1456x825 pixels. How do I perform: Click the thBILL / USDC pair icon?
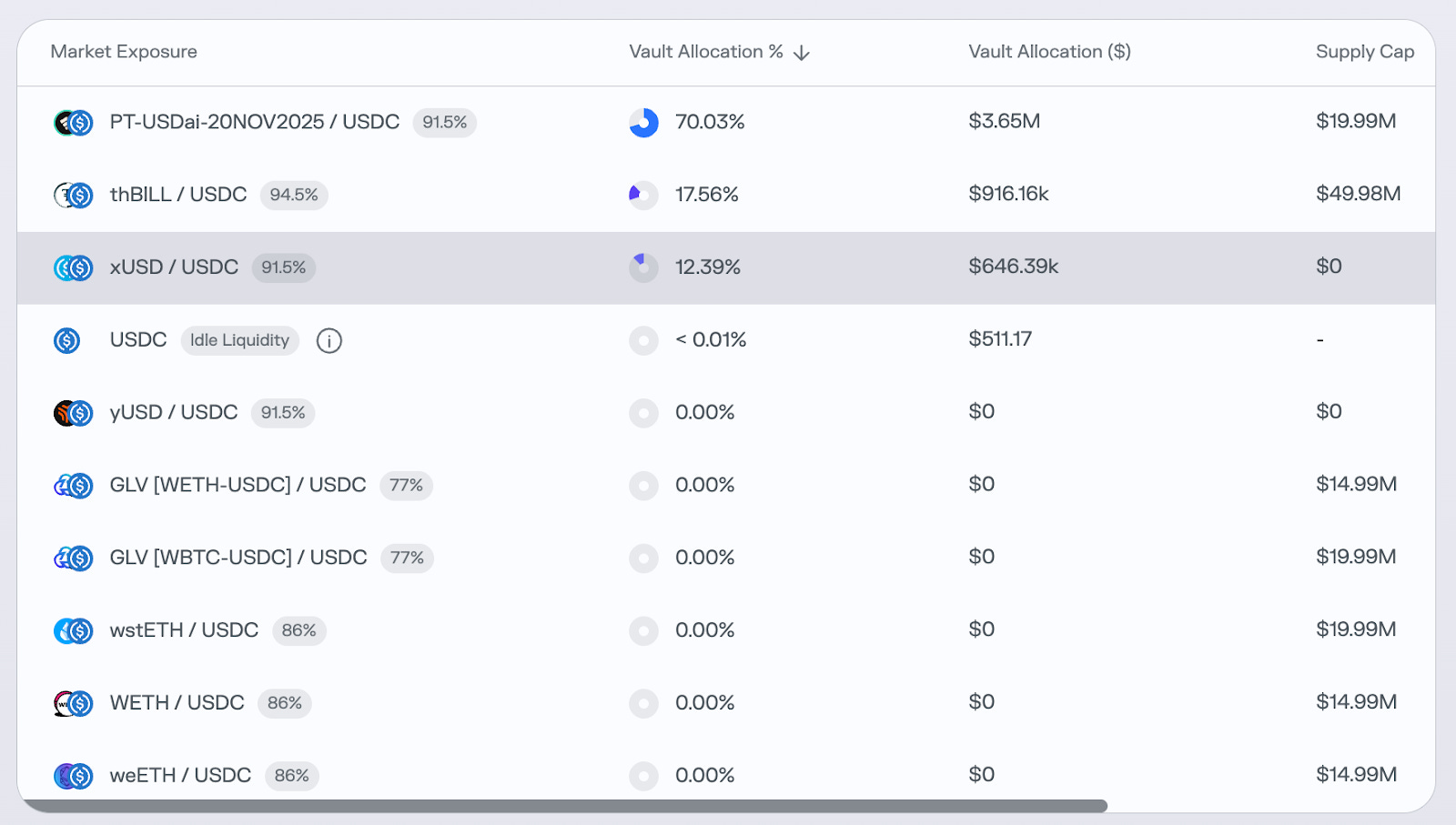(73, 195)
